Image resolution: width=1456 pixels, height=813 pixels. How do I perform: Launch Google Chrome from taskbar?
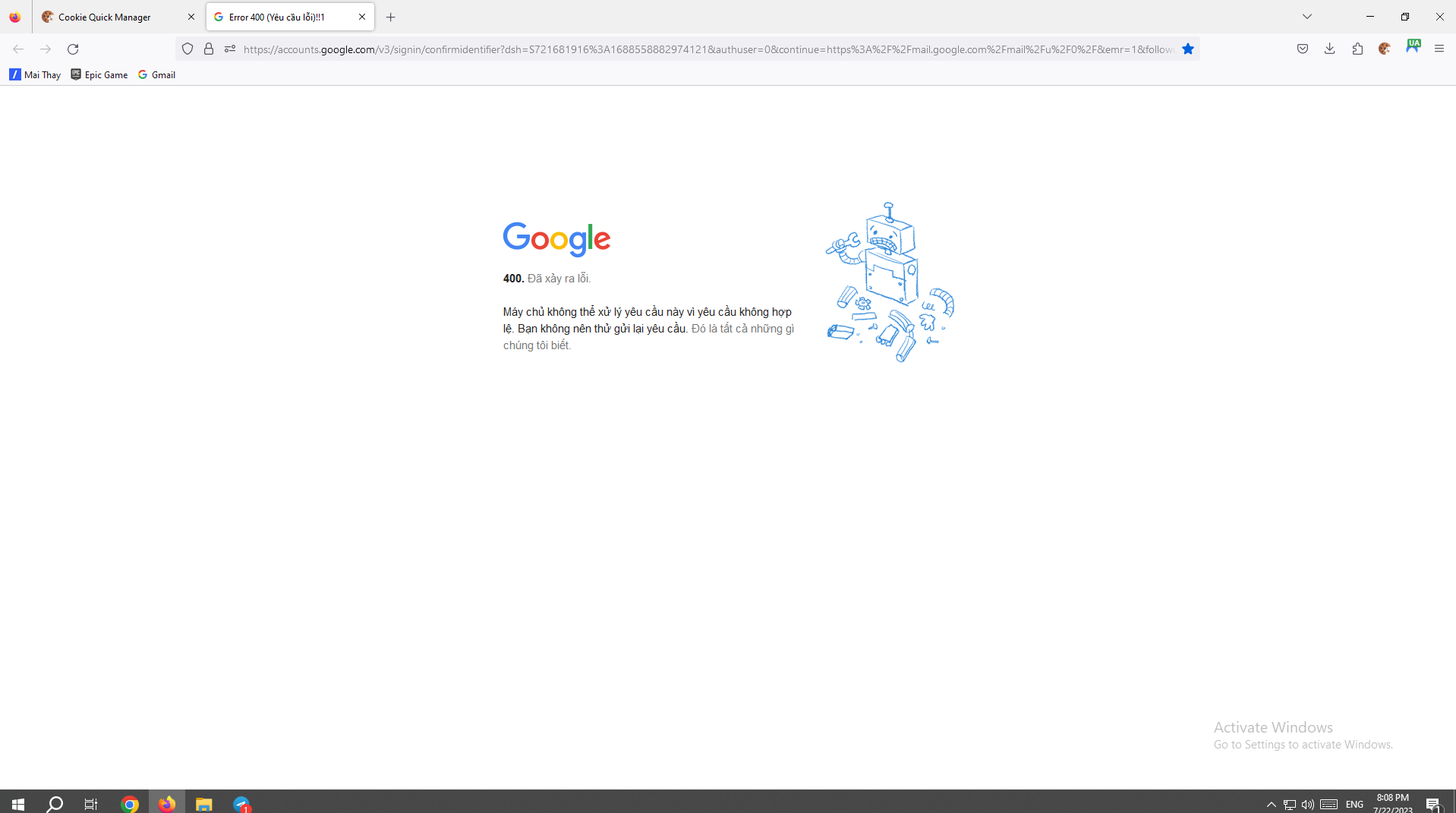[x=130, y=804]
